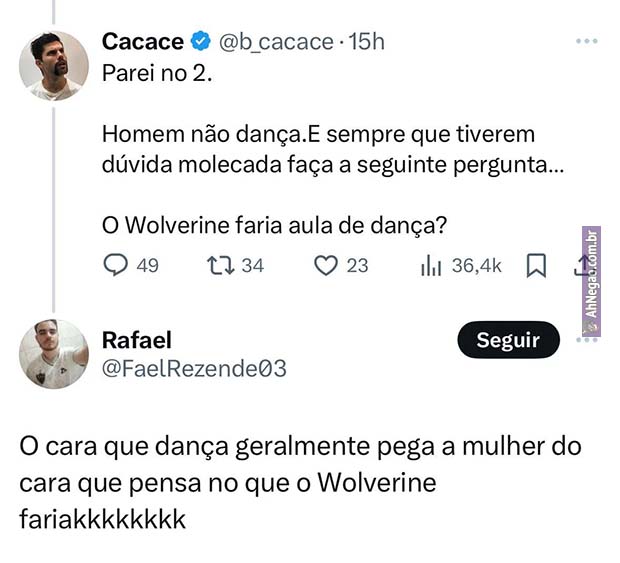This screenshot has height=563, width=620.
Task: Like the tweet with the heart icon
Action: 325,265
